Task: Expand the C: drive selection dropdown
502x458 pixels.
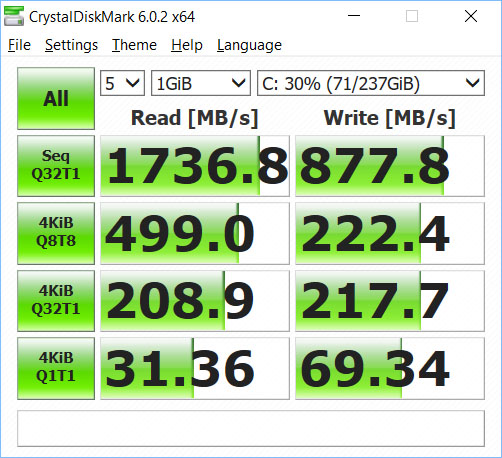Action: tap(371, 83)
